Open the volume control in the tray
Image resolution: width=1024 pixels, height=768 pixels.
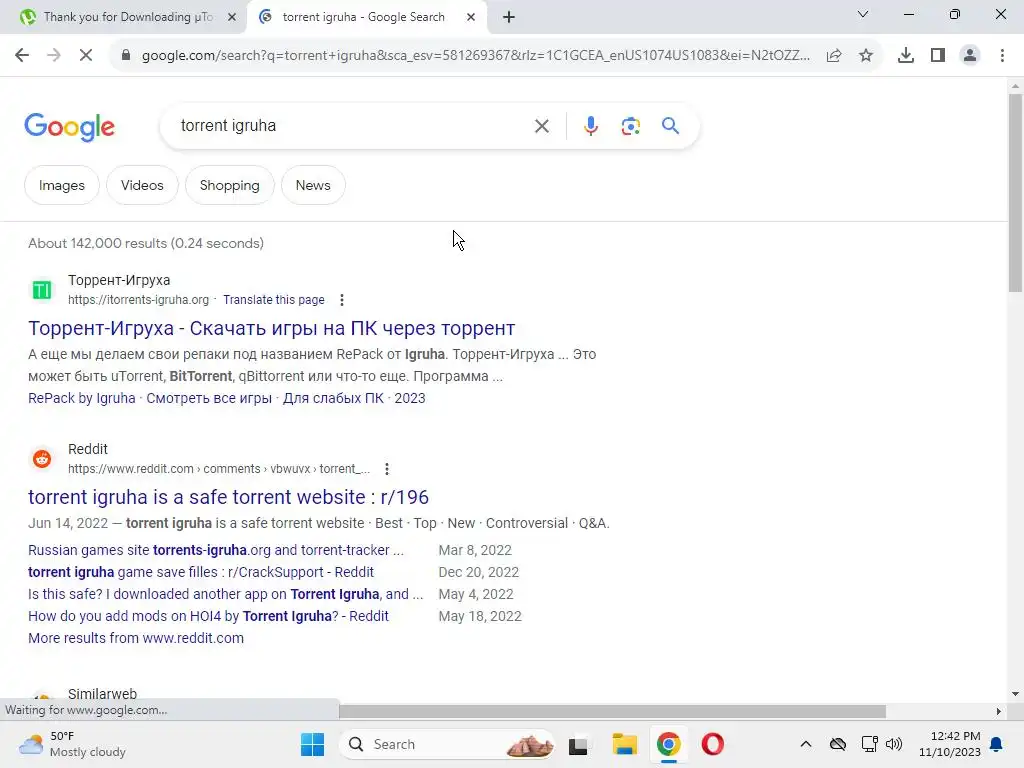(x=894, y=744)
